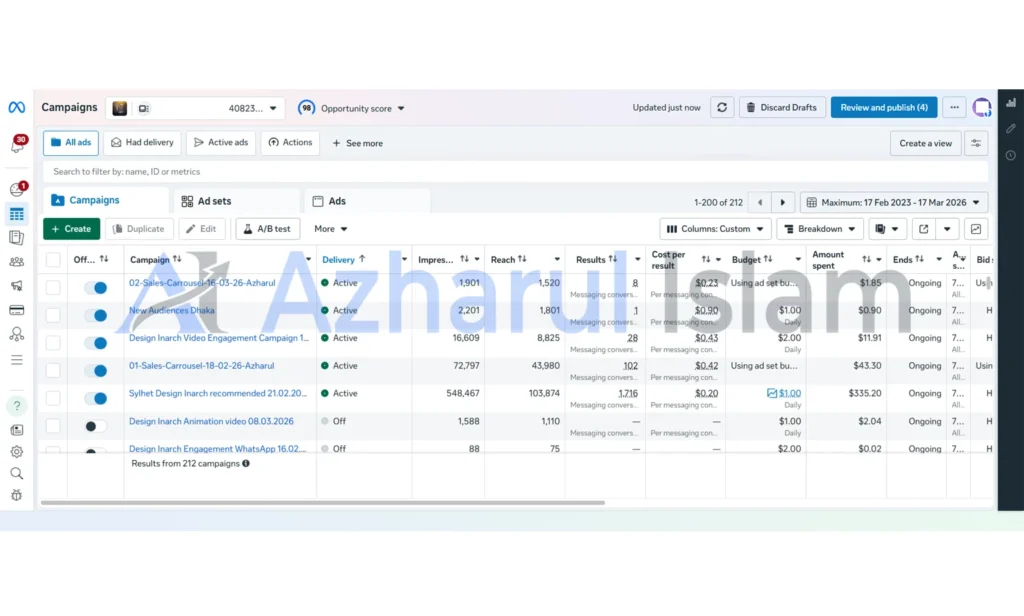Refresh the campaign data with reload icon
The height and width of the screenshot is (616, 1024).
click(722, 108)
